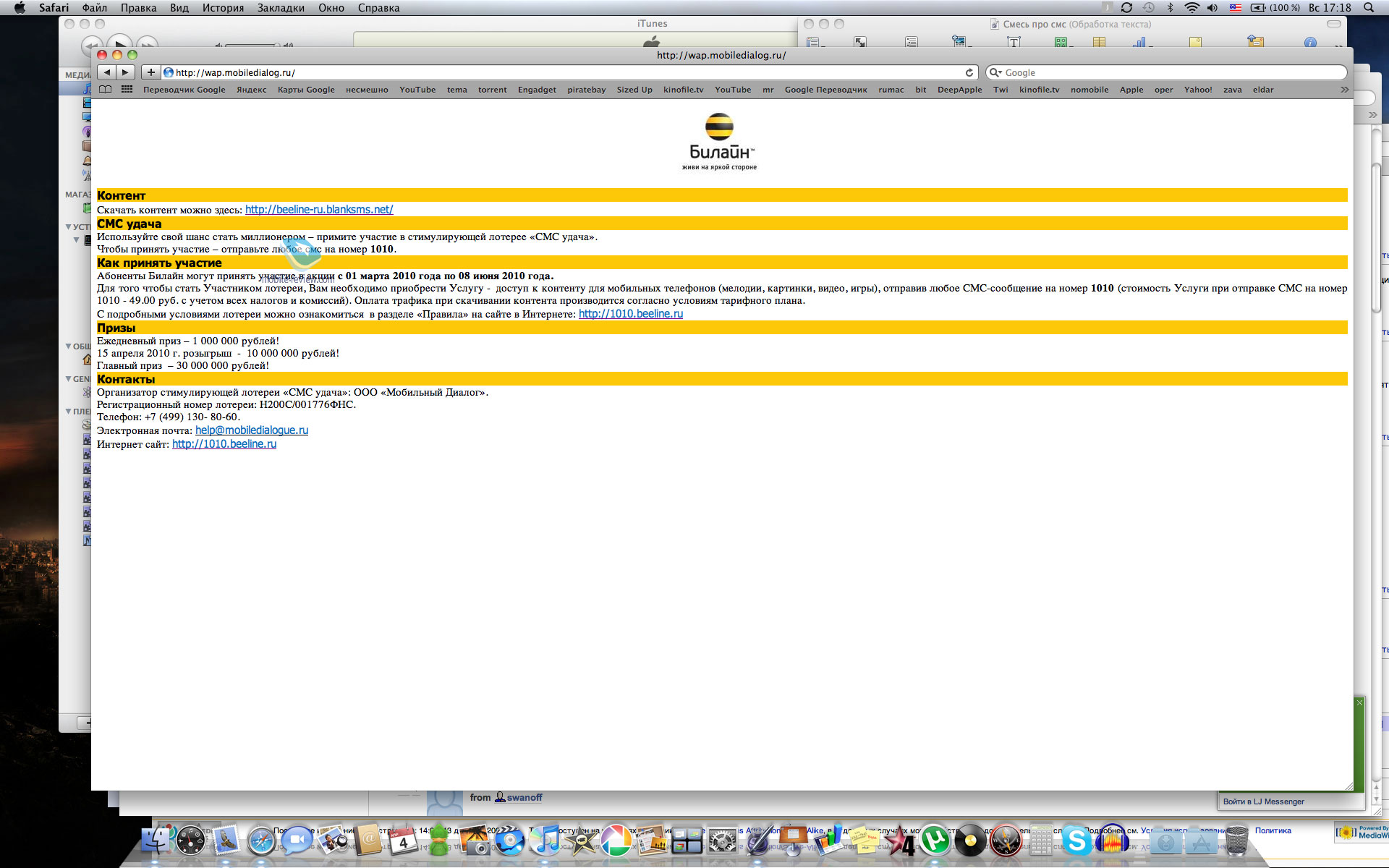Open Mail stamp icon in Dock

[x=226, y=841]
